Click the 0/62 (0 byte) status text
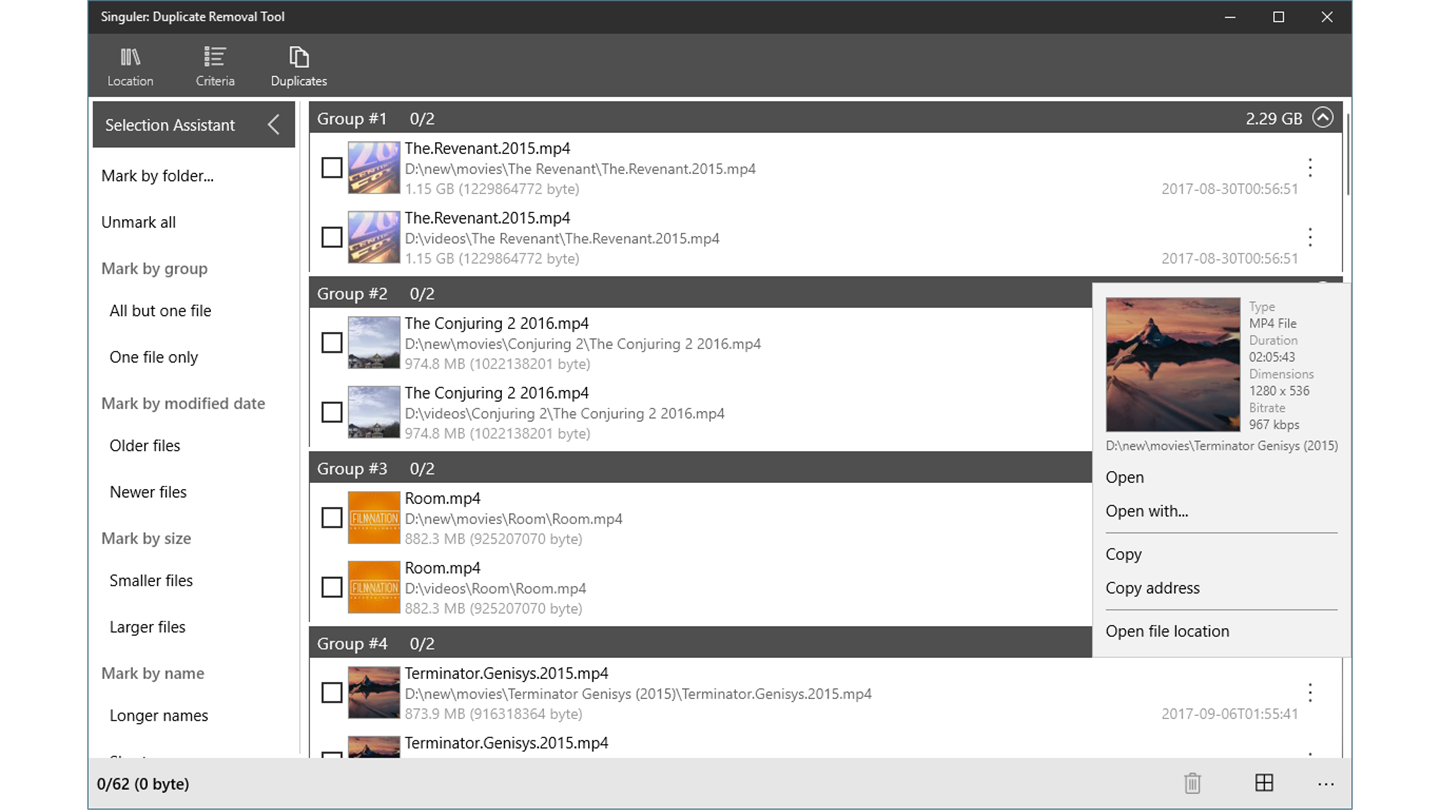 [x=143, y=784]
